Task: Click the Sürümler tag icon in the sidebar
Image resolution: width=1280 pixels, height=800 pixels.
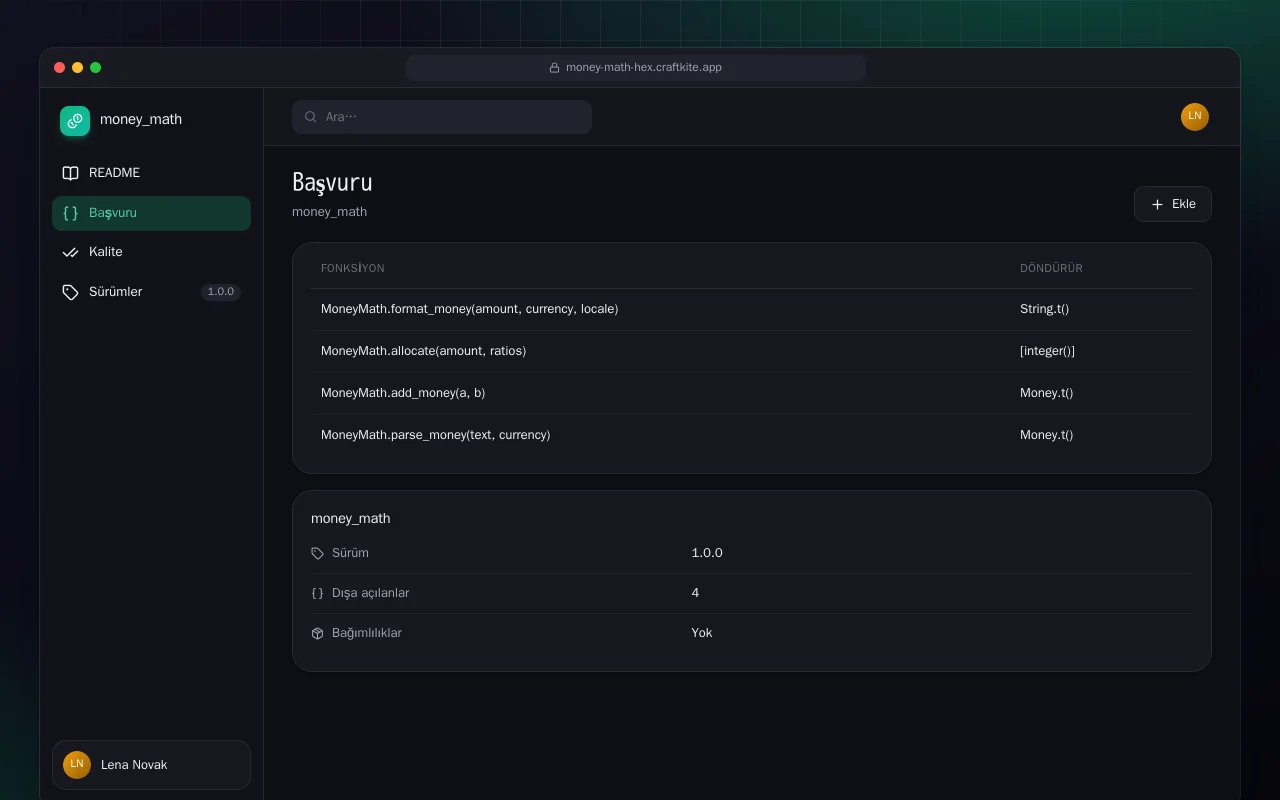Action: pos(70,292)
